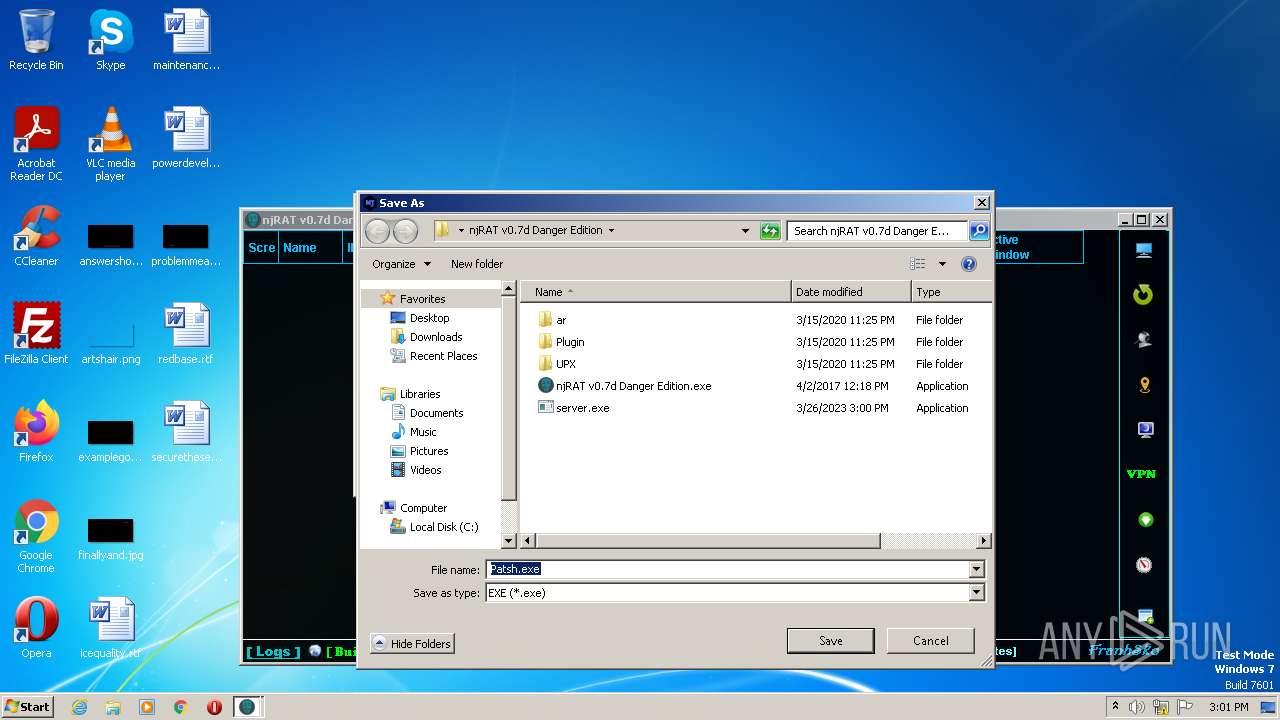Open the Save as type combo box
Viewport: 1280px width, 720px height.
pyautogui.click(x=735, y=593)
